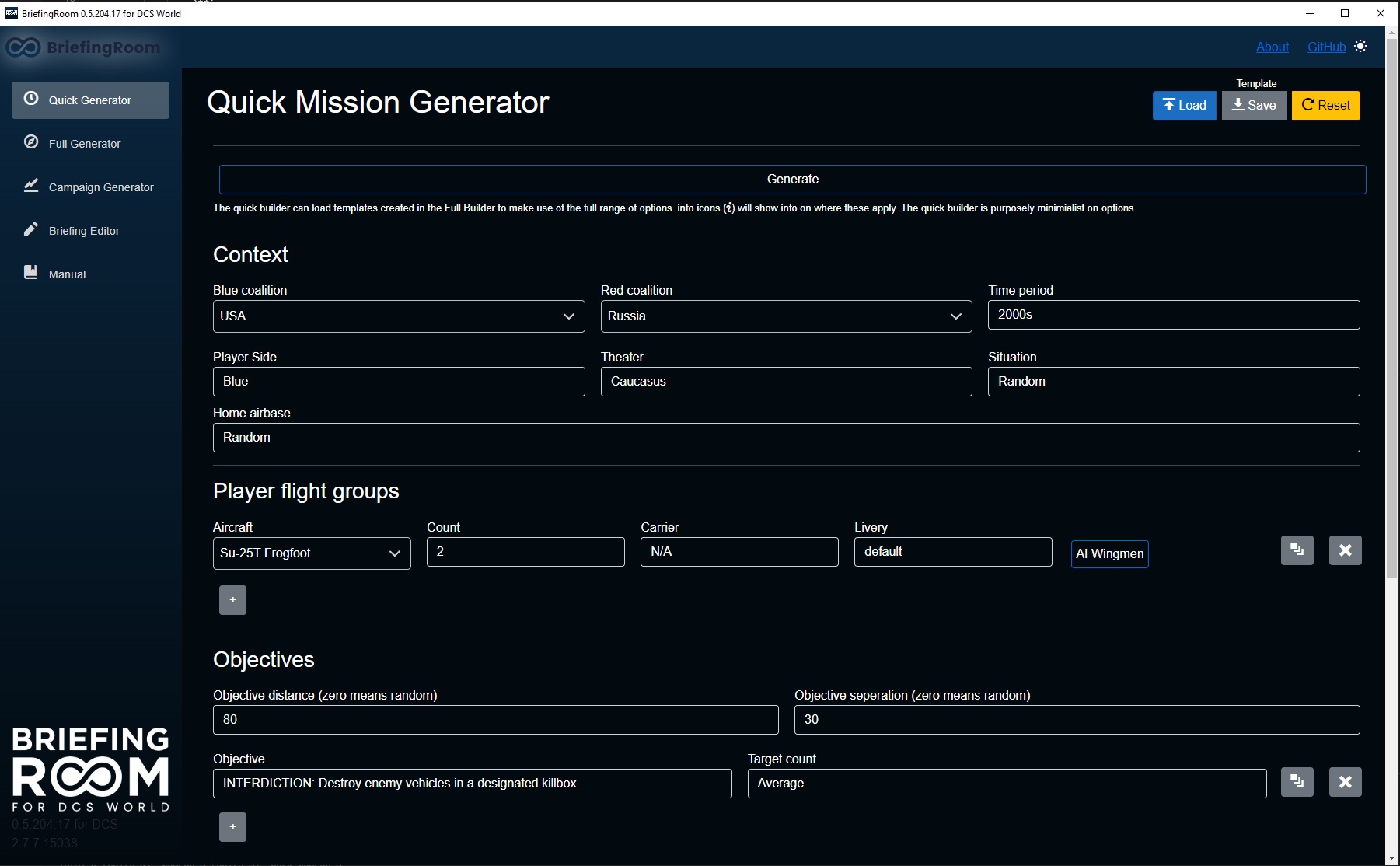Open the Aircraft dropdown showing Su-25T Frogfoot
1400x866 pixels.
(x=394, y=553)
